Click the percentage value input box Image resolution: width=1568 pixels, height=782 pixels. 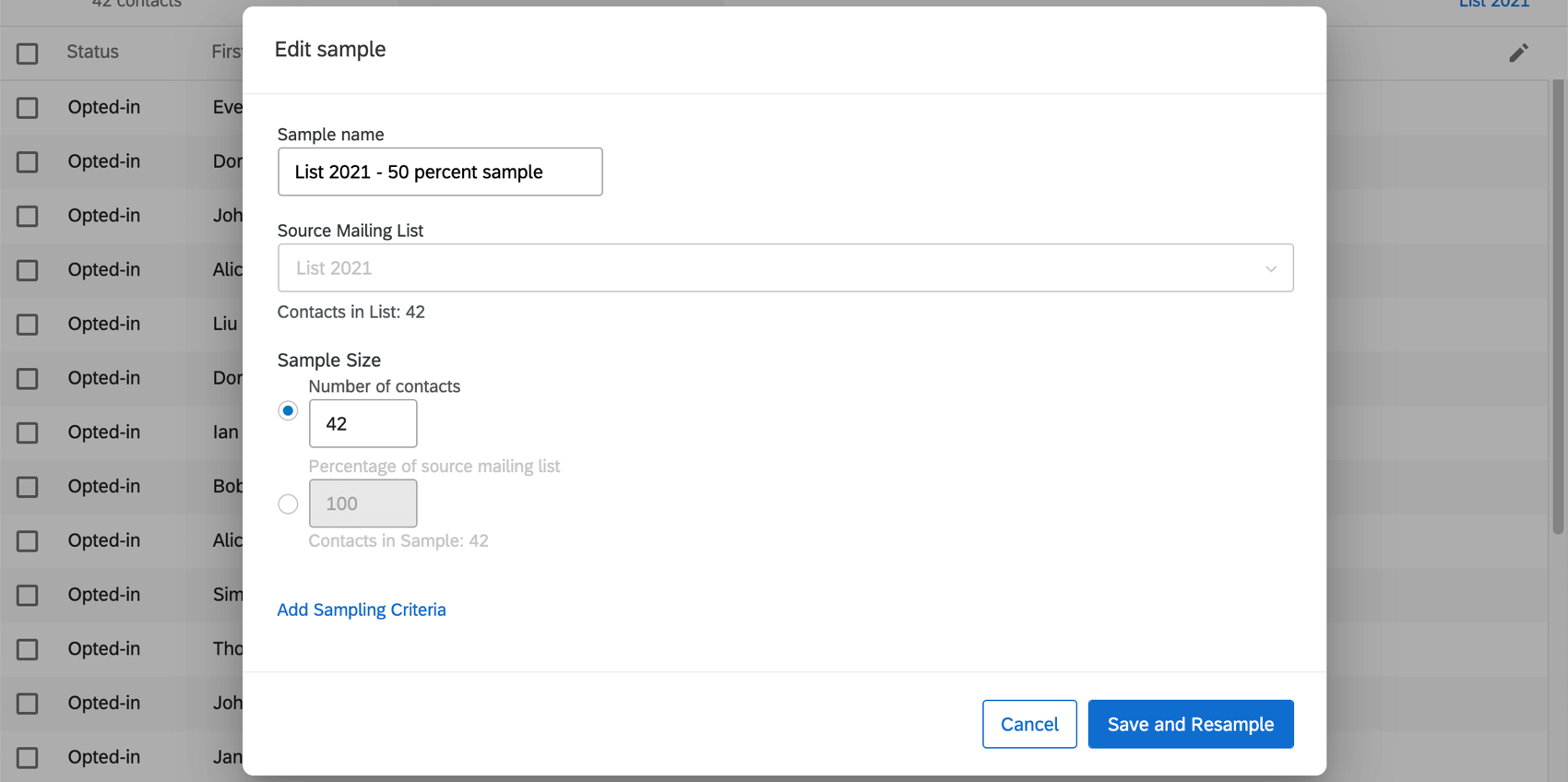[362, 504]
